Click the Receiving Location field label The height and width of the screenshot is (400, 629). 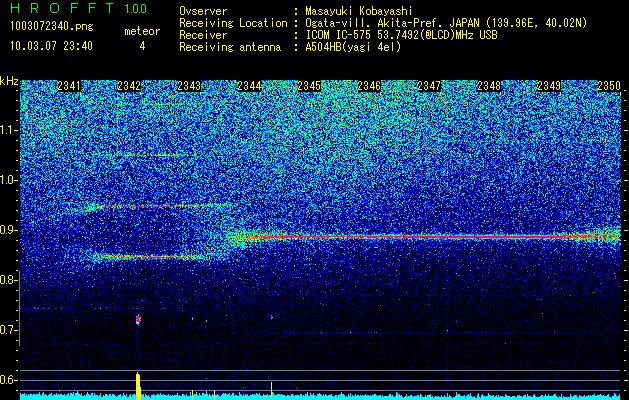[x=233, y=23]
